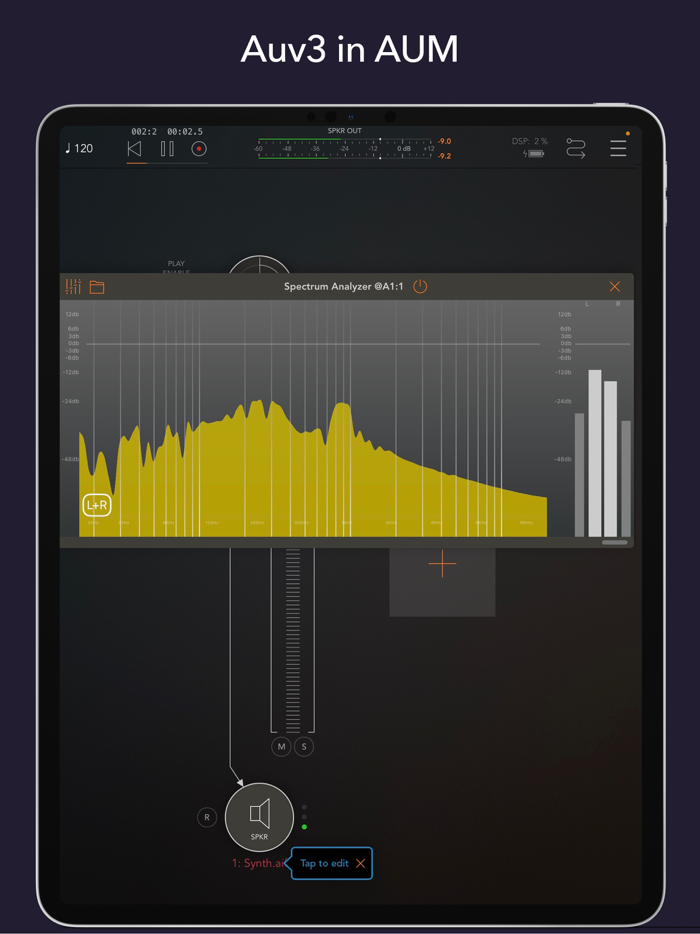Close the Spectrum Analyzer window
700x934 pixels.
615,287
